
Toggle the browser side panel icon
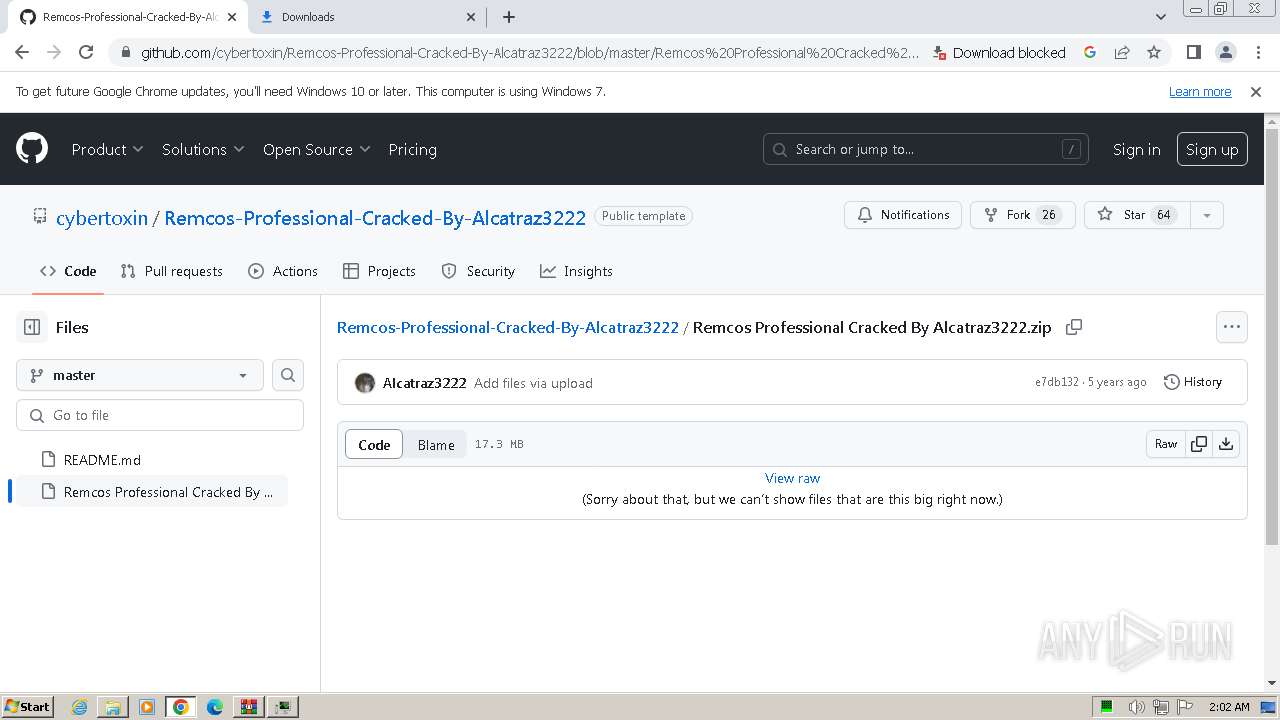tap(1193, 52)
